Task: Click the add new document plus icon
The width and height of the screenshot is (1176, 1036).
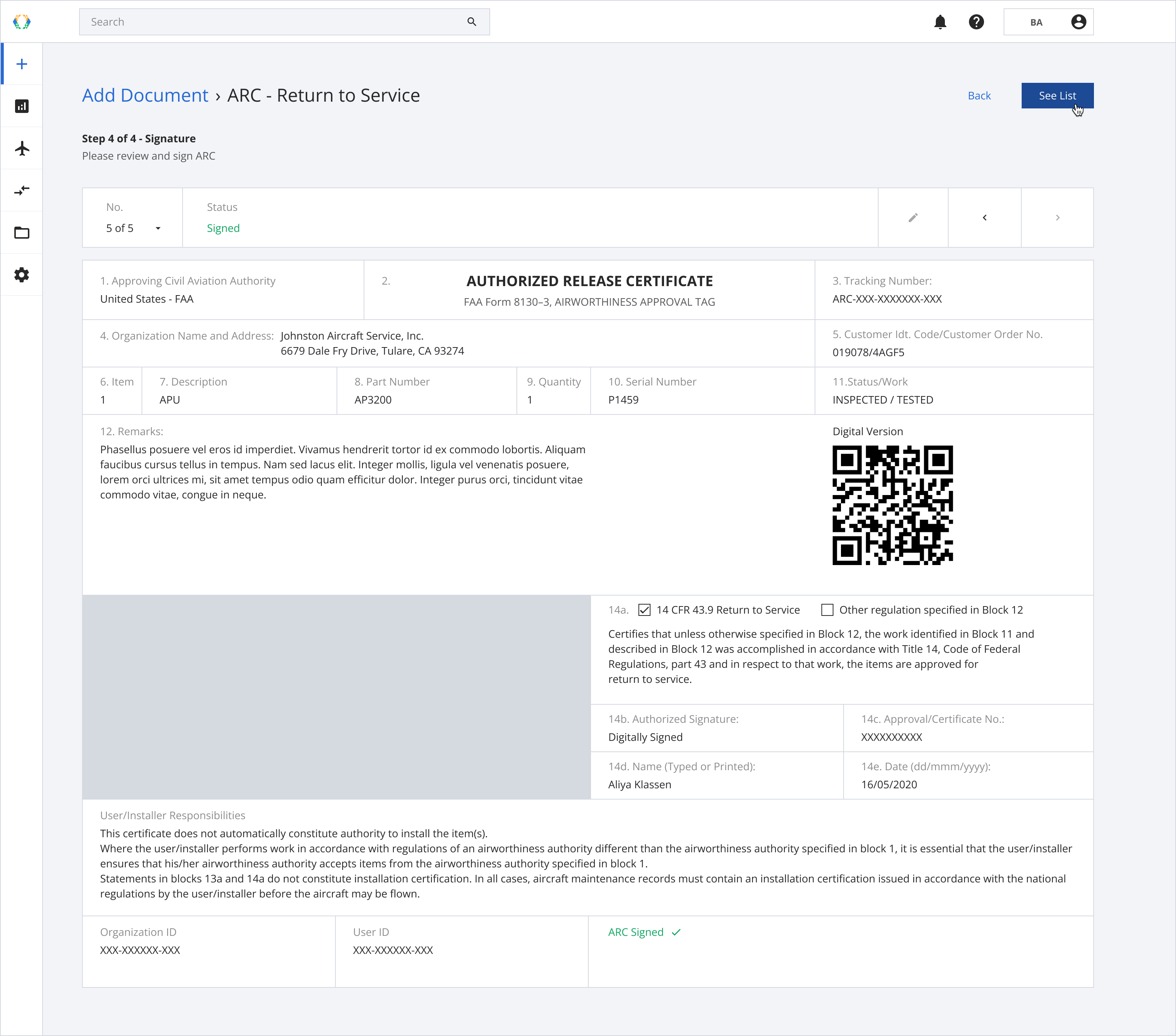Action: (x=21, y=63)
